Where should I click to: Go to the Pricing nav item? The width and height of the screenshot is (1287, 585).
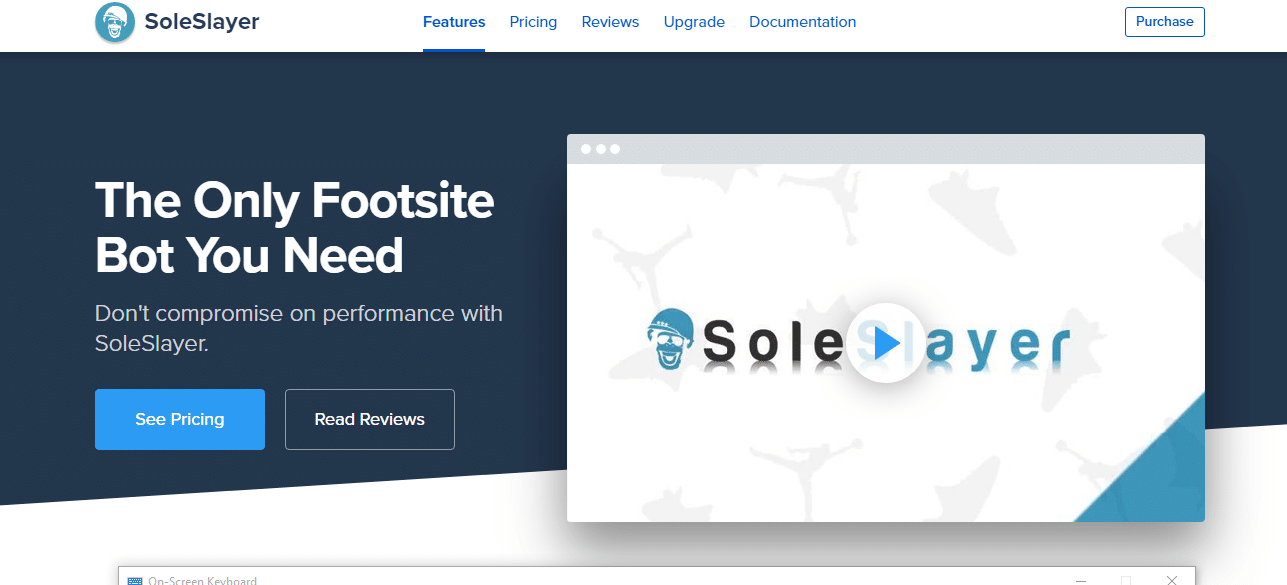pos(533,22)
